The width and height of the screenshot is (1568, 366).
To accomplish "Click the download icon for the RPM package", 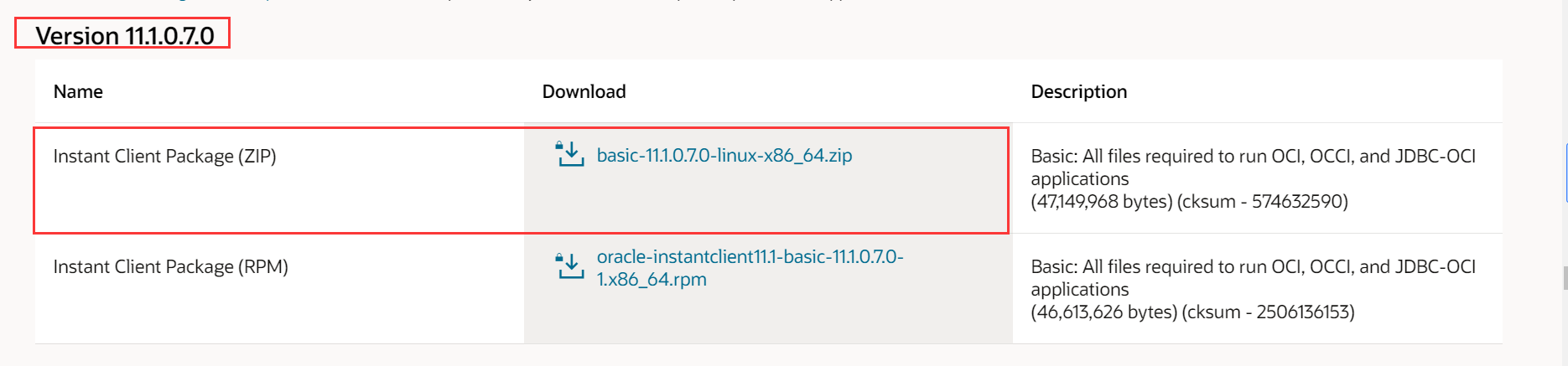I will pos(570,266).
